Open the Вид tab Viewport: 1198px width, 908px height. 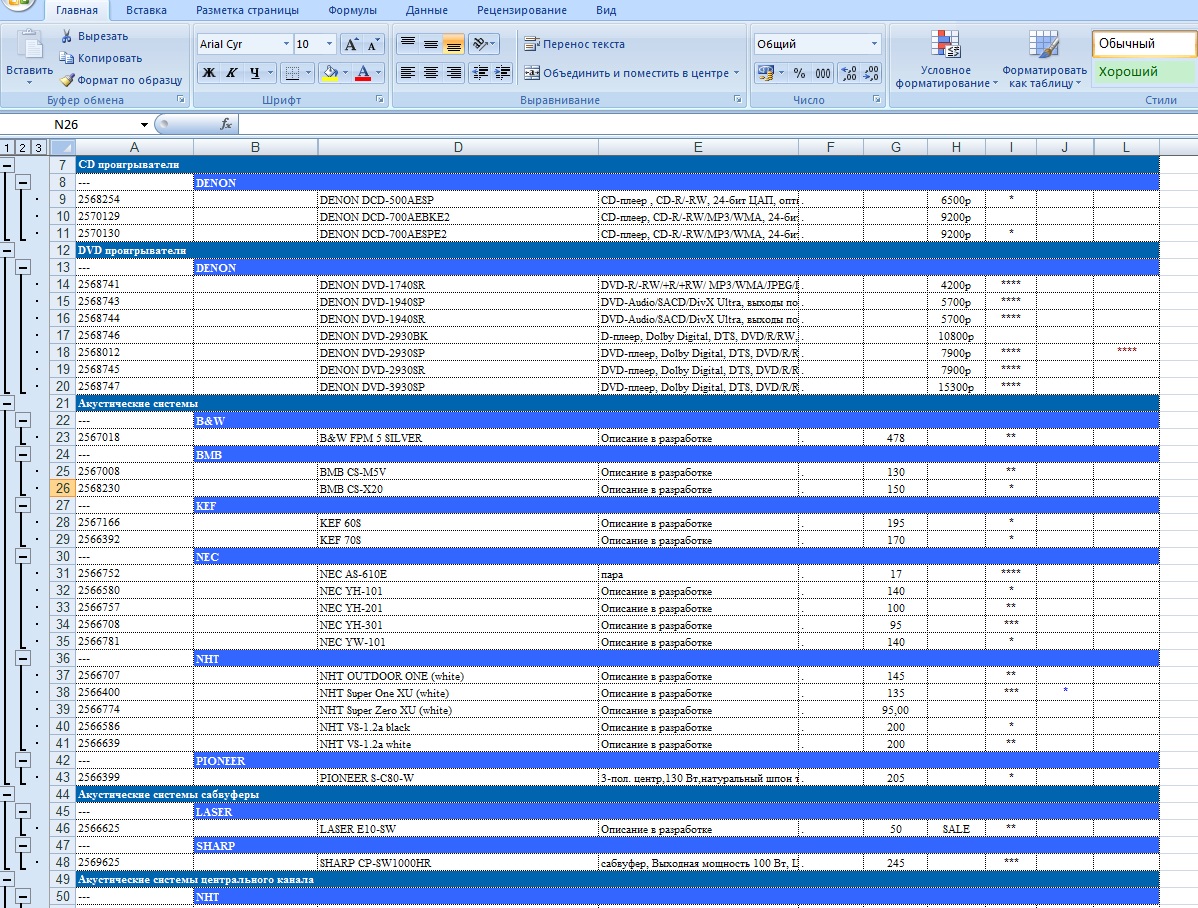[x=606, y=10]
